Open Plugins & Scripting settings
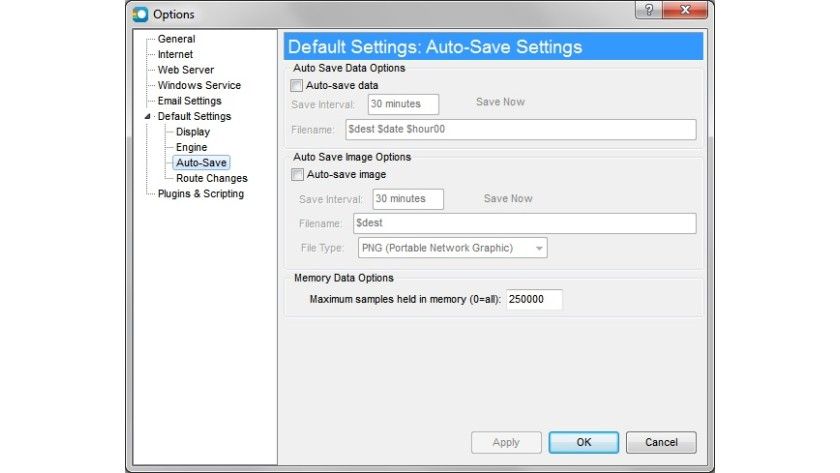Image resolution: width=840 pixels, height=473 pixels. [200, 194]
